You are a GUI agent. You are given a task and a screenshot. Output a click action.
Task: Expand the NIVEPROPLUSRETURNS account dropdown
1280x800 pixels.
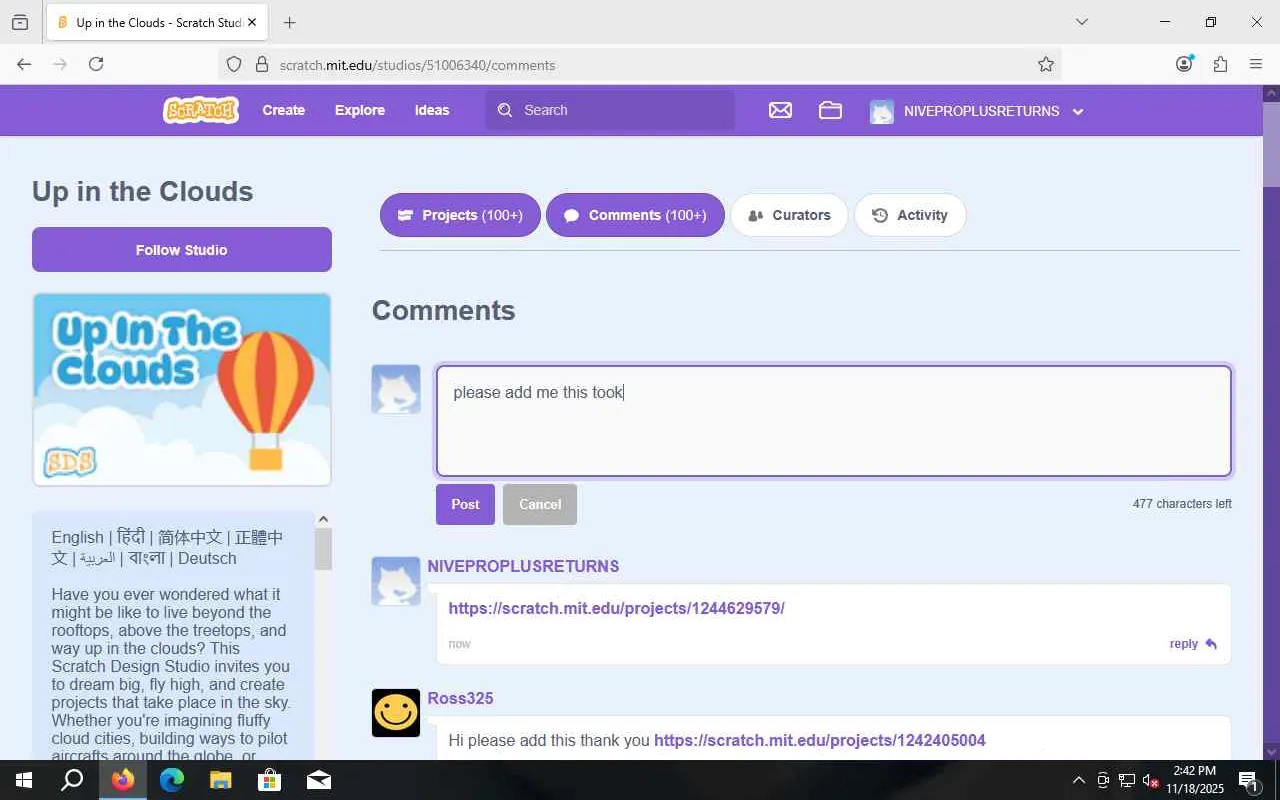pos(1078,111)
